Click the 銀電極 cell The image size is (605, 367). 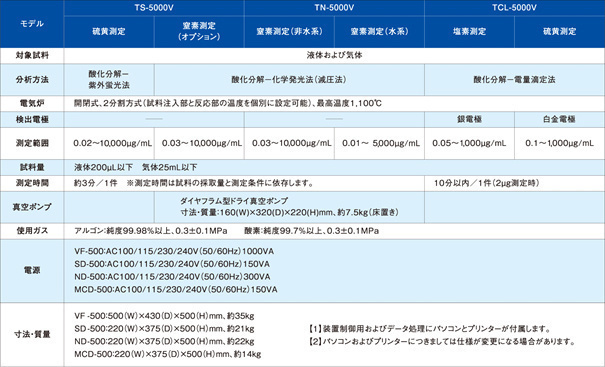tap(470, 120)
